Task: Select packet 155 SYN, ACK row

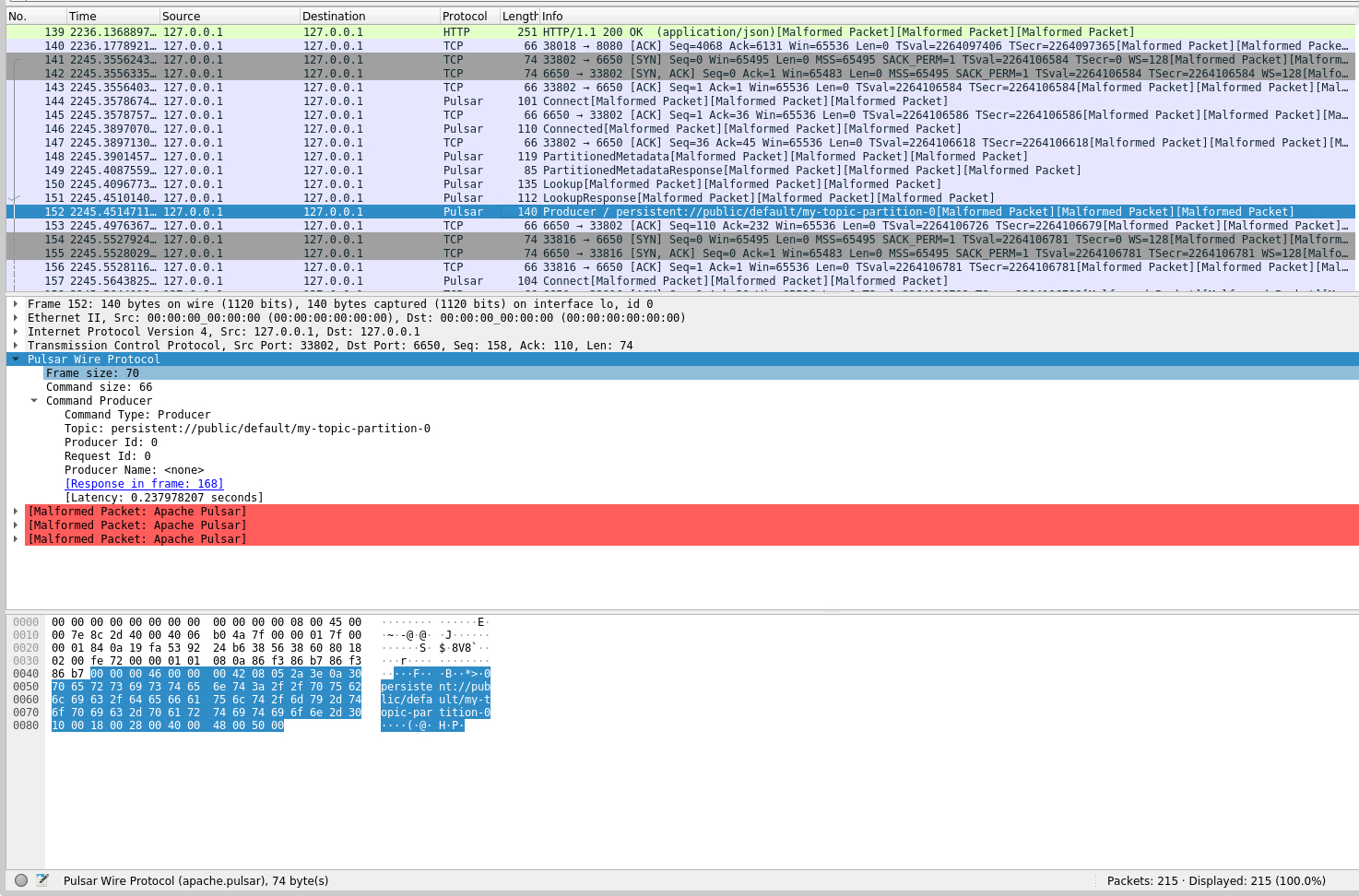Action: pyautogui.click(x=680, y=253)
